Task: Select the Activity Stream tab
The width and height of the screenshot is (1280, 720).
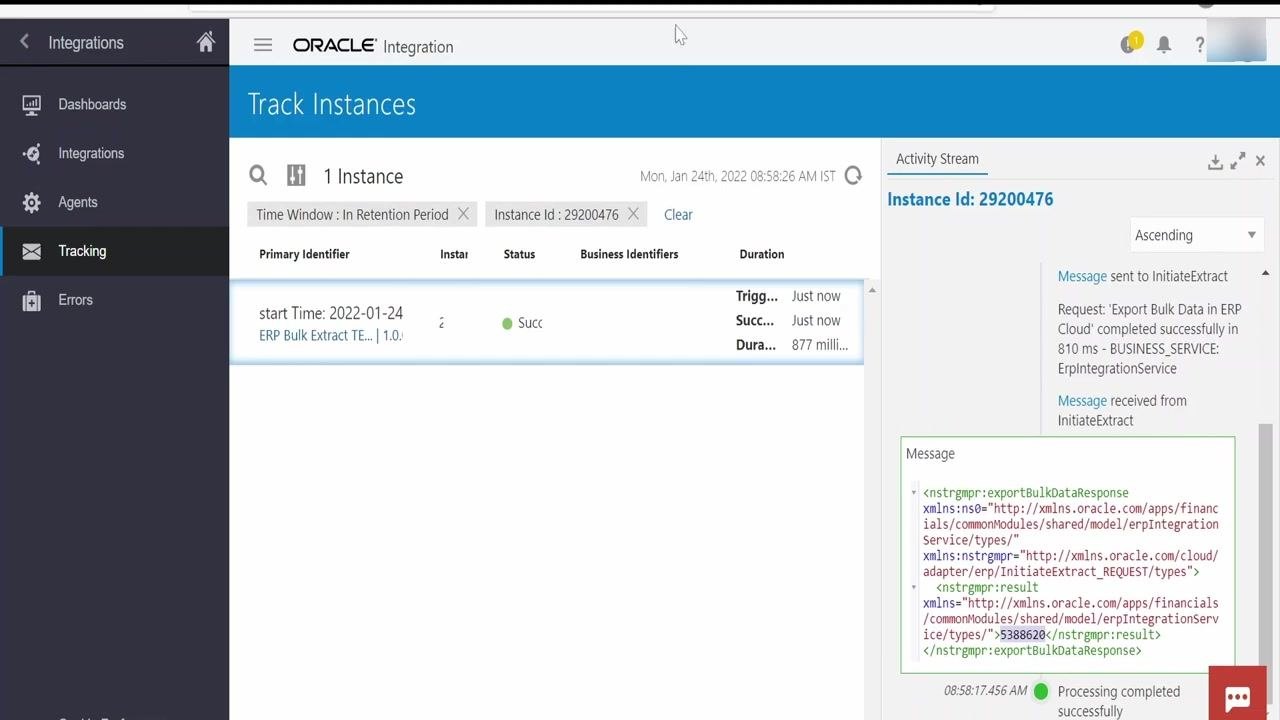Action: coord(937,159)
